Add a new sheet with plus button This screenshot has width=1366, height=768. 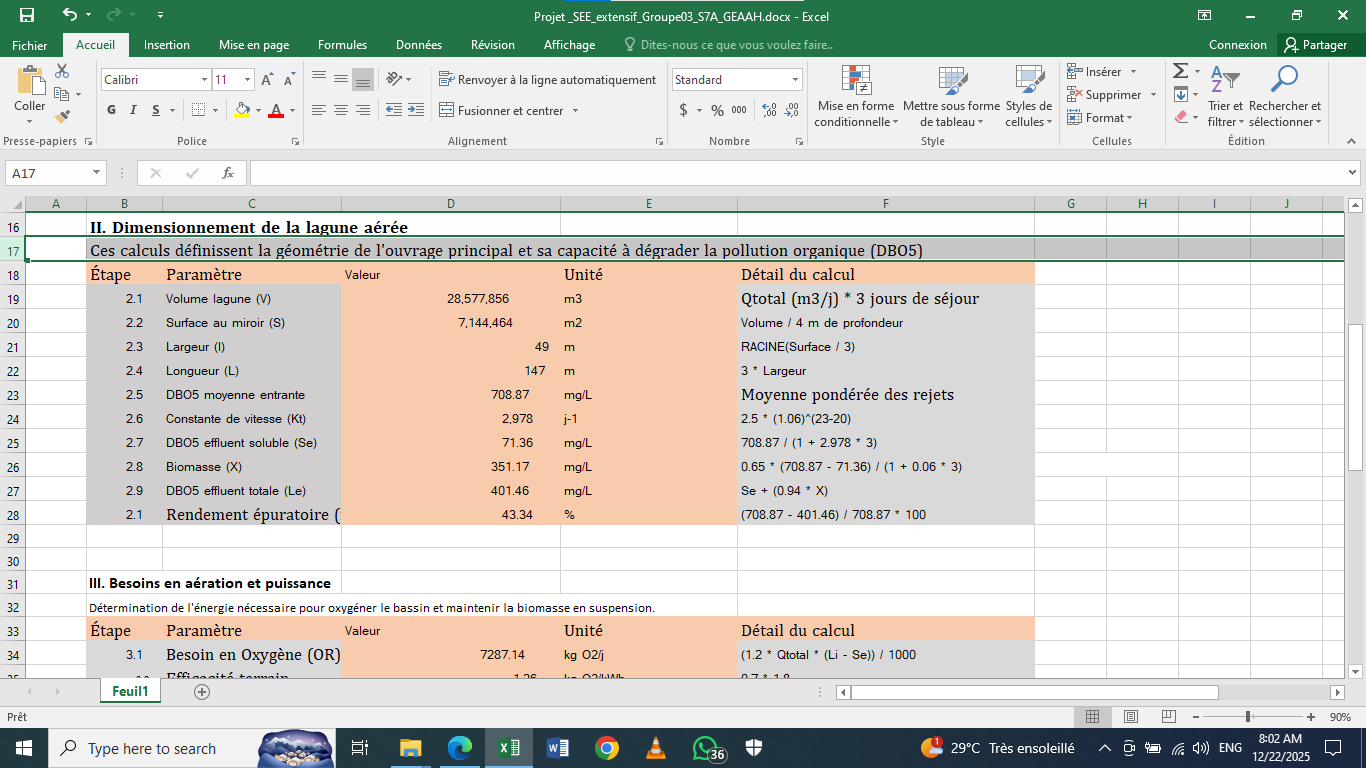pos(202,692)
